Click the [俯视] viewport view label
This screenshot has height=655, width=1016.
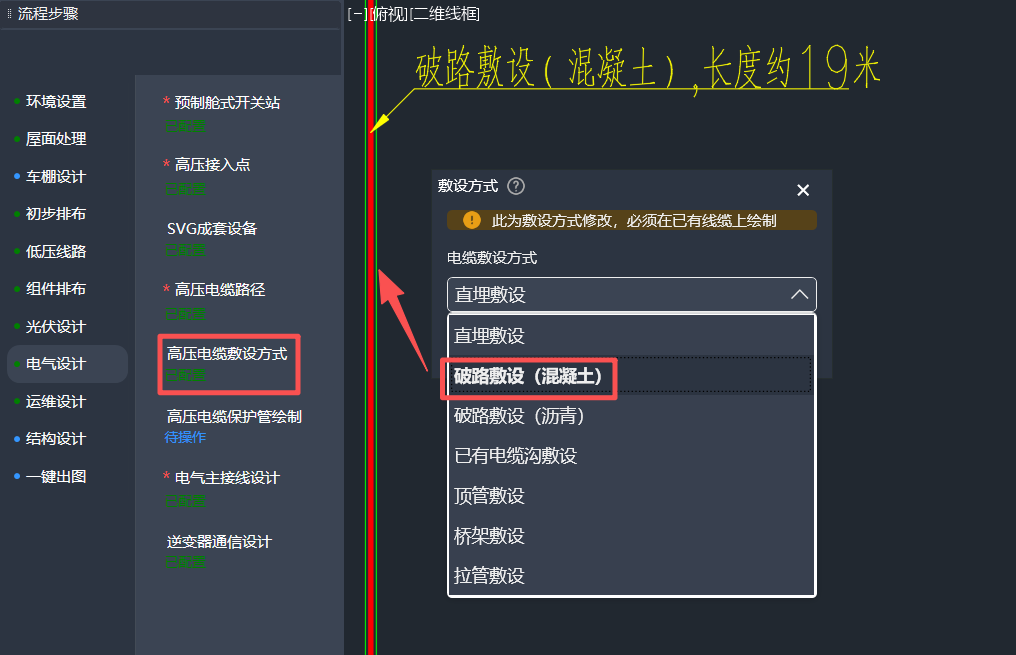(388, 14)
